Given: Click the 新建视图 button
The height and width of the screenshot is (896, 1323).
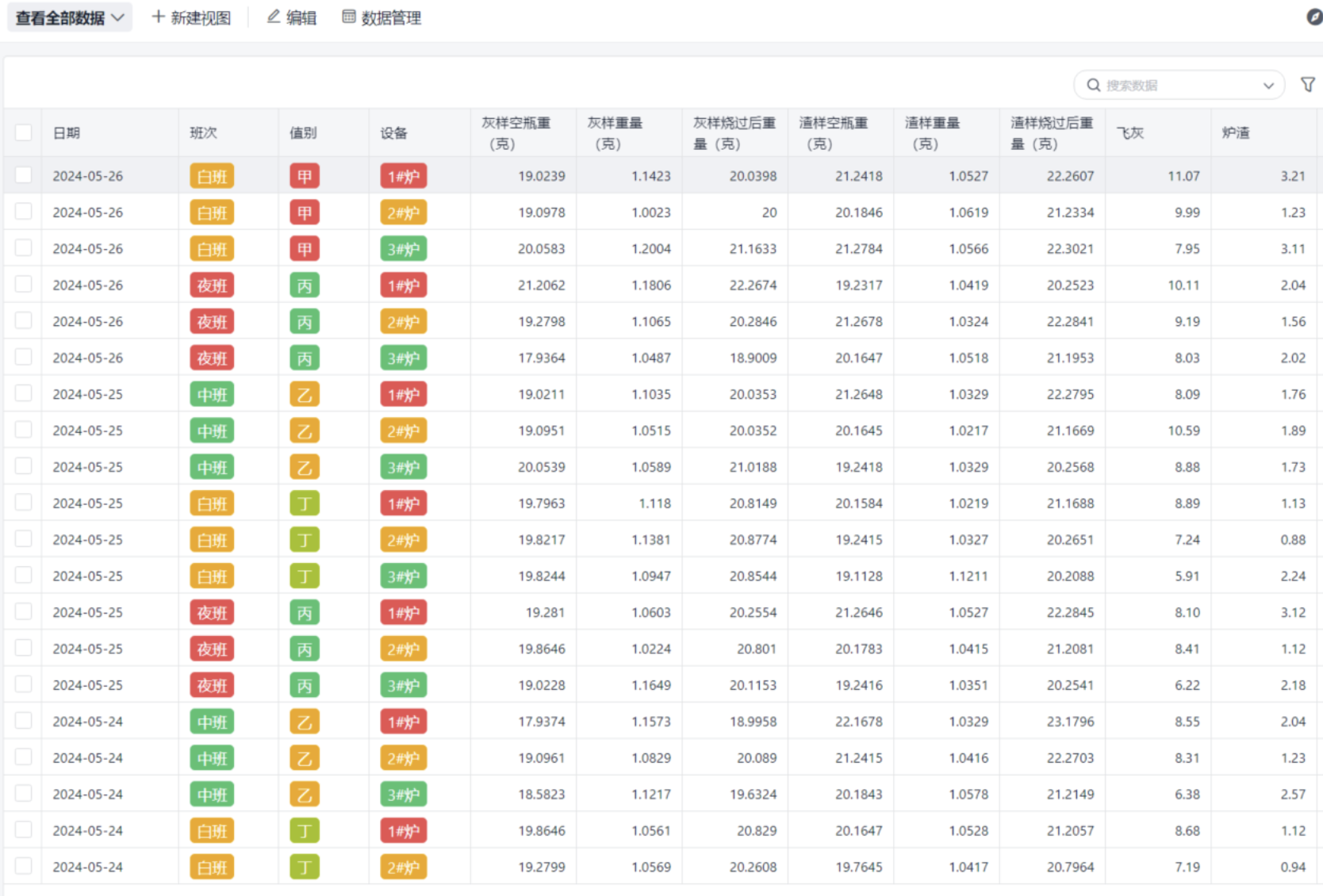Looking at the screenshot, I should [x=200, y=17].
